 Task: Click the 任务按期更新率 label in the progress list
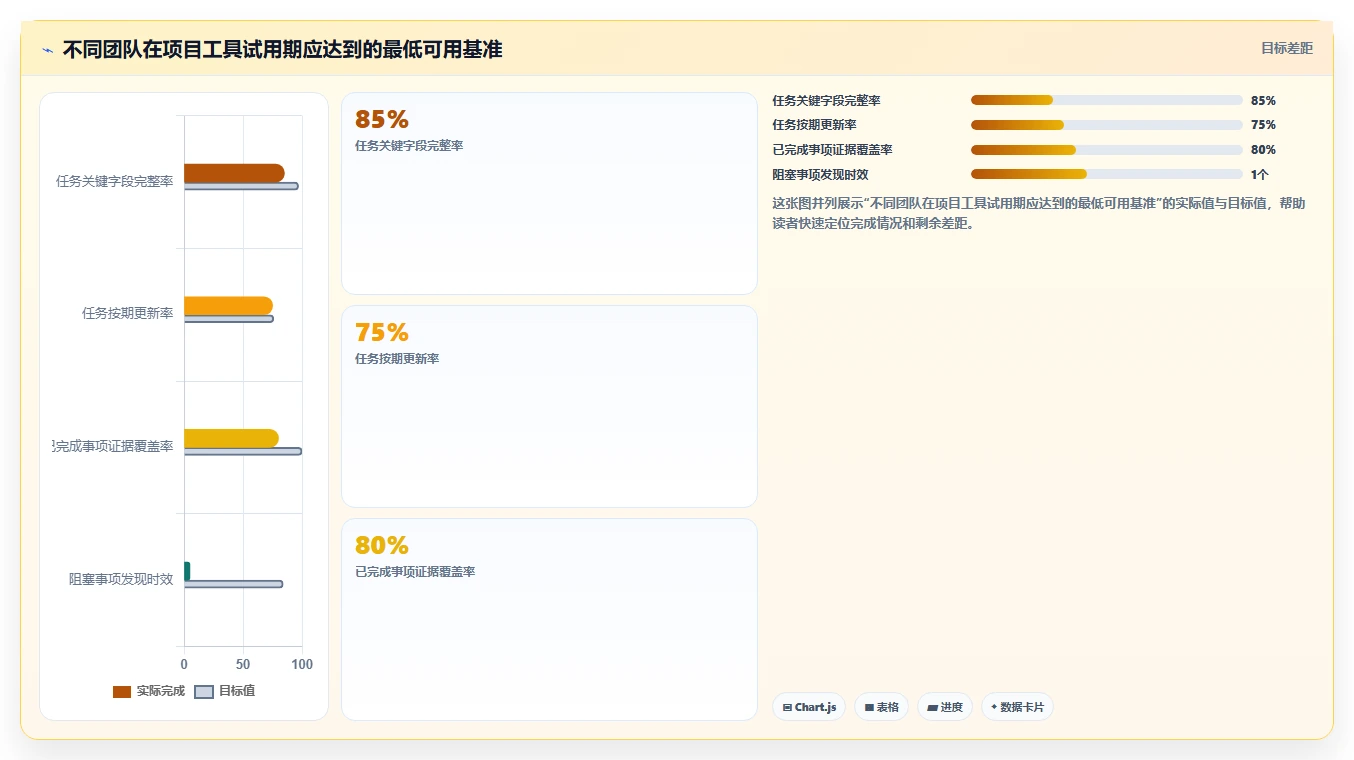click(x=814, y=125)
